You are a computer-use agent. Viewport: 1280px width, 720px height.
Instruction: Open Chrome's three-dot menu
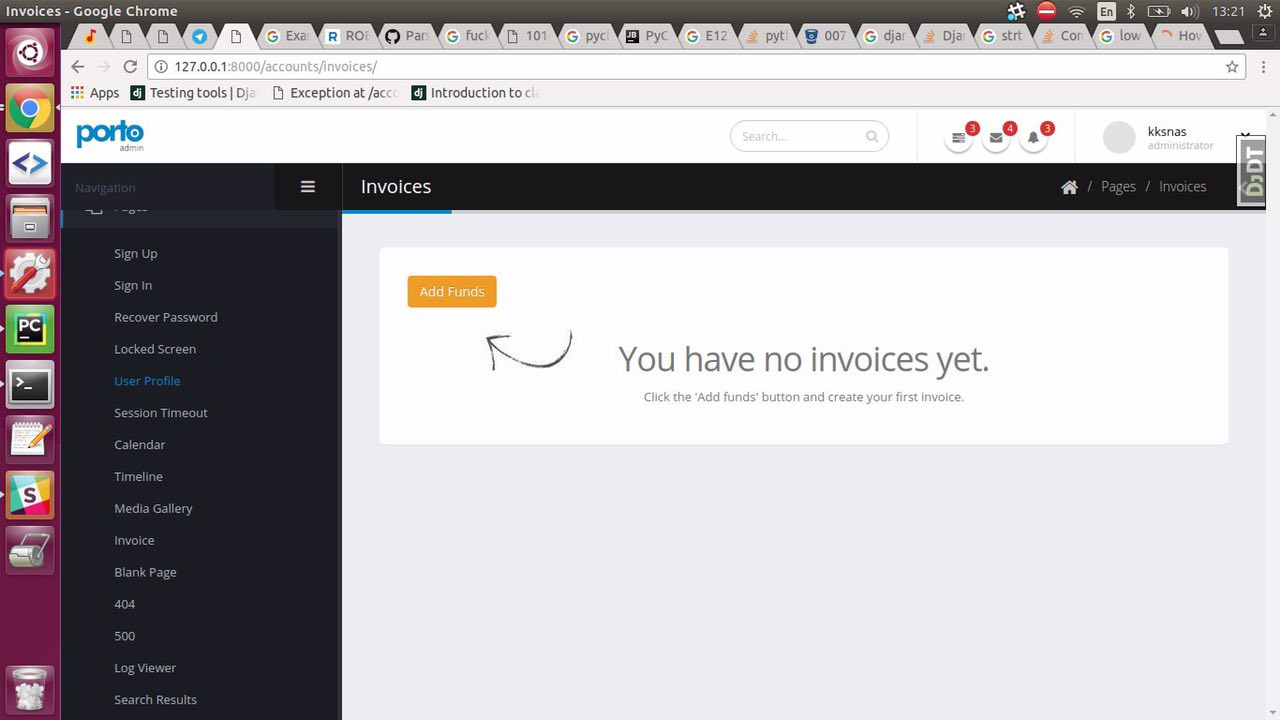pos(1264,67)
